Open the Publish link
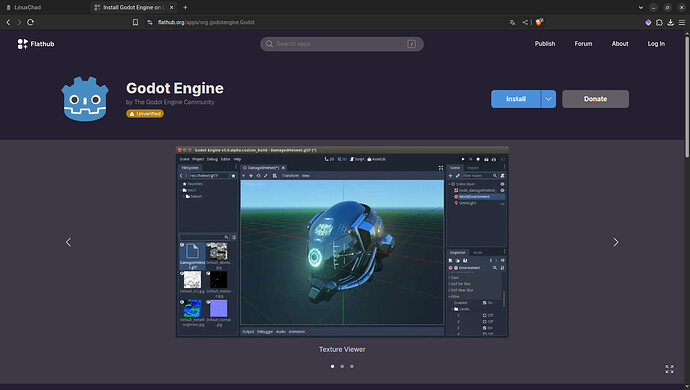The image size is (690, 390). [545, 44]
